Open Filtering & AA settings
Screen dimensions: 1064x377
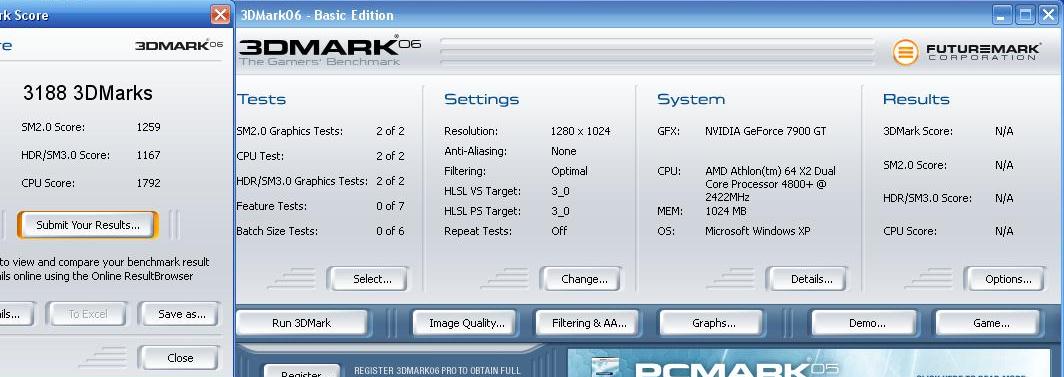[x=588, y=323]
